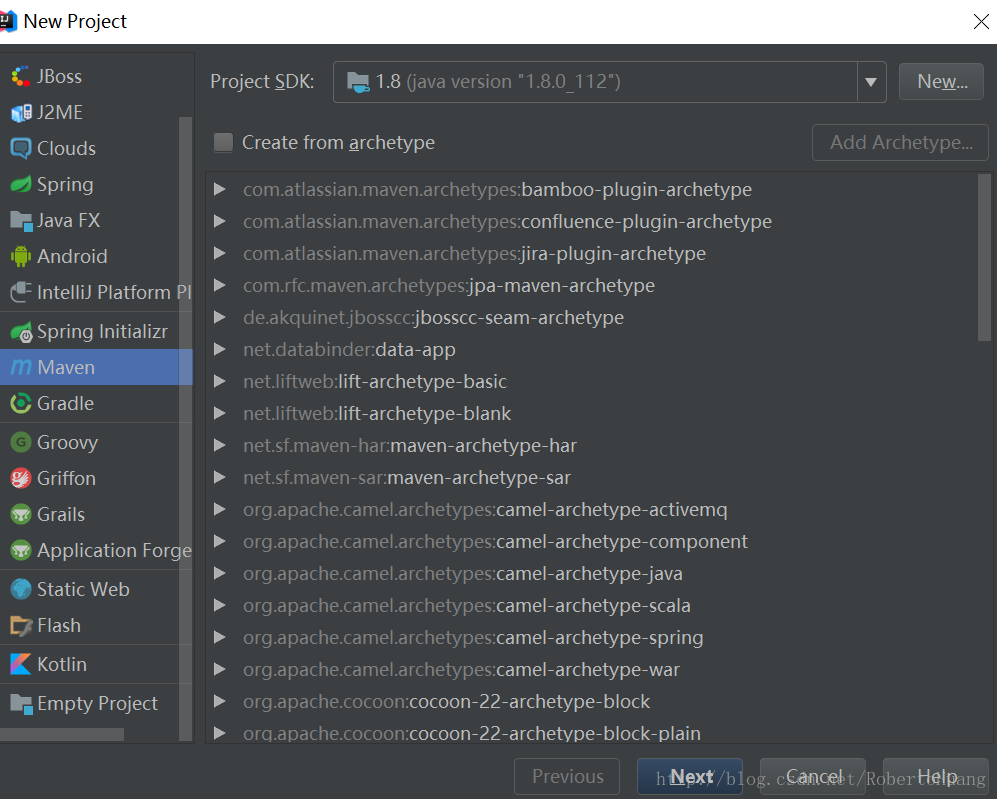Select the Spring leaf icon
The image size is (997, 799).
pos(21,185)
